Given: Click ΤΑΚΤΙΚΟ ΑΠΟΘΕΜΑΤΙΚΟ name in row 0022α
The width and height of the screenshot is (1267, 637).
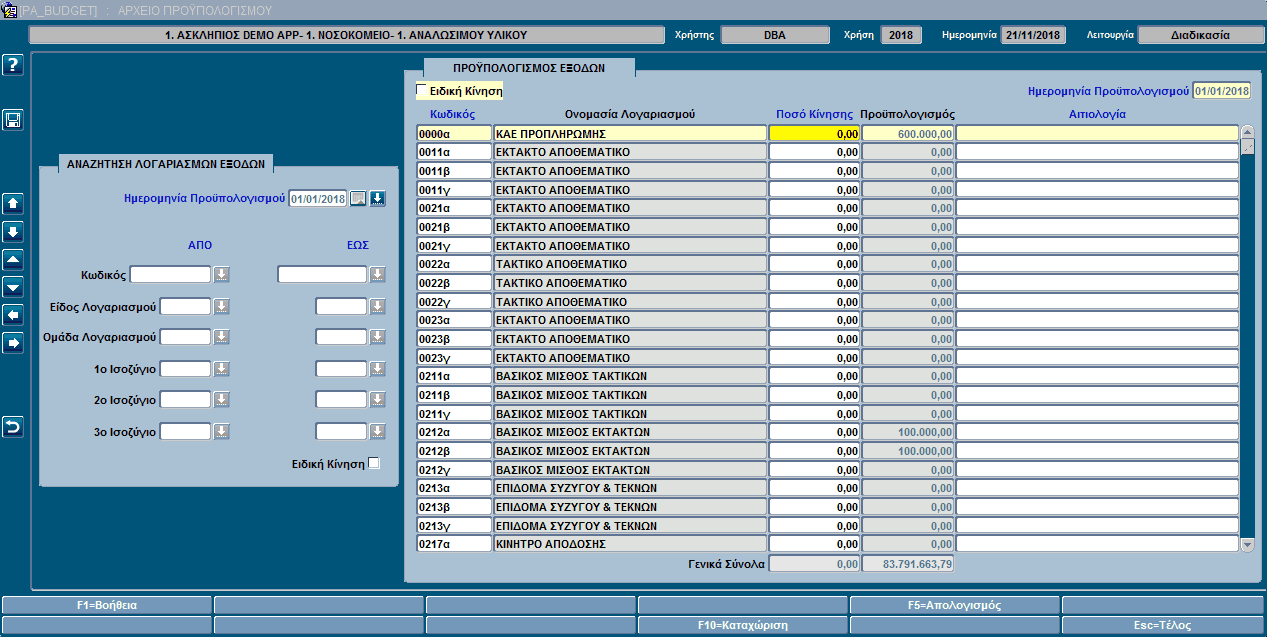Looking at the screenshot, I should click(x=631, y=264).
